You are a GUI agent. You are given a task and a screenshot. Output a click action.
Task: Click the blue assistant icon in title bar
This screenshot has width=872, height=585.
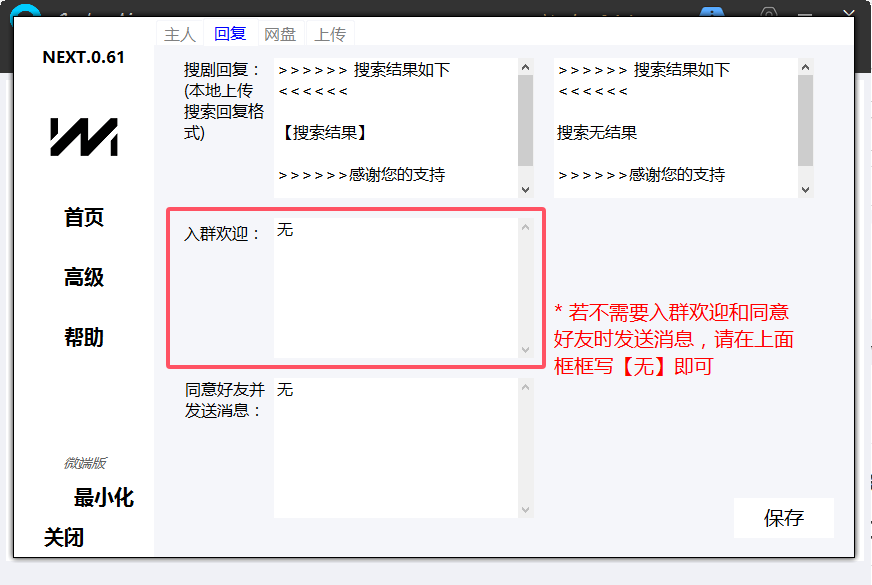(712, 9)
